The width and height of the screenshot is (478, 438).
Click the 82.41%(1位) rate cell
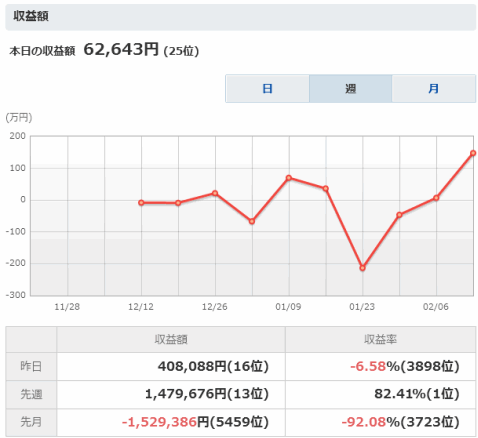(x=380, y=394)
